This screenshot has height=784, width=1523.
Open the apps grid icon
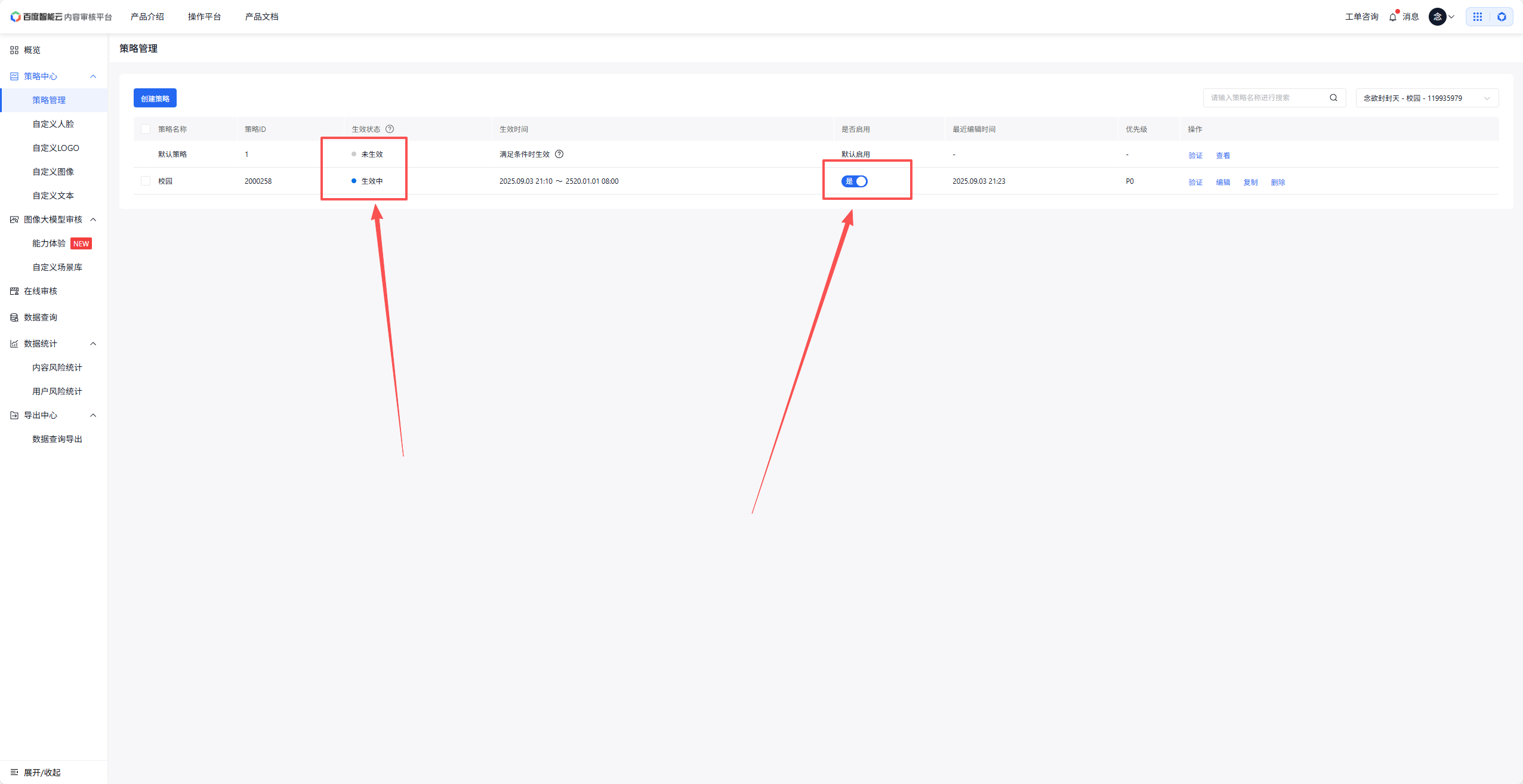(1478, 17)
